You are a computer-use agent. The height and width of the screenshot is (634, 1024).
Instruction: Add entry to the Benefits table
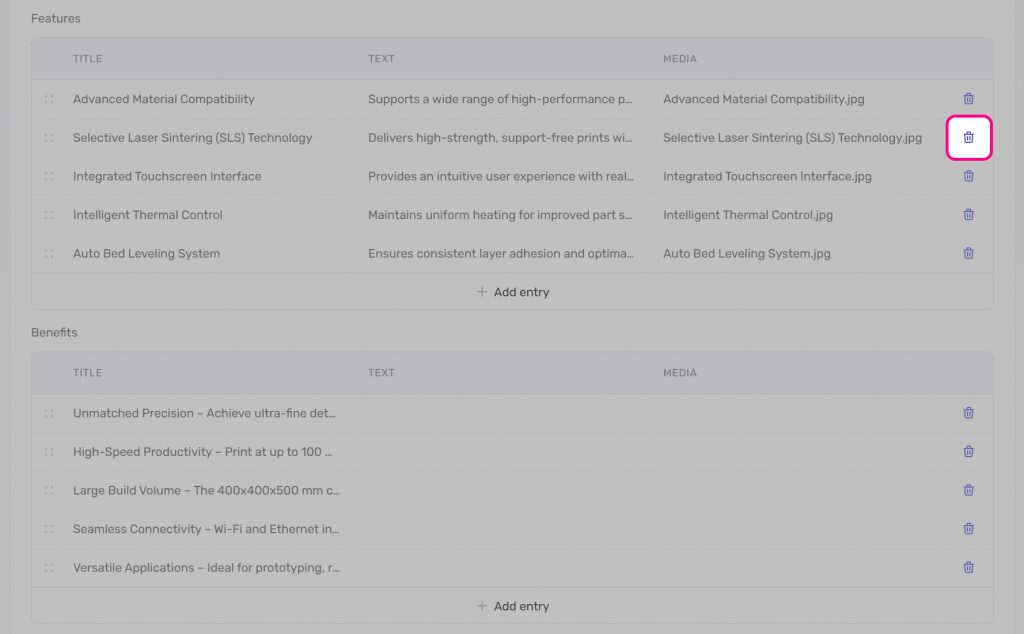[x=512, y=606]
